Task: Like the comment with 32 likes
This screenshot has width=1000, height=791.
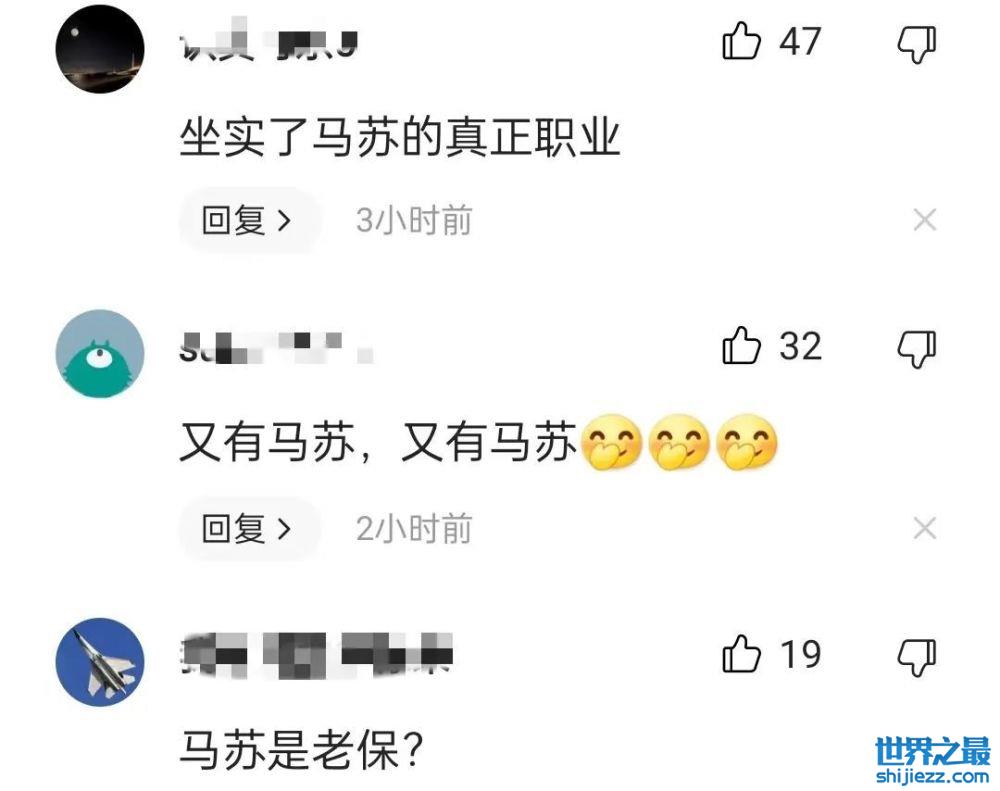Action: (742, 345)
